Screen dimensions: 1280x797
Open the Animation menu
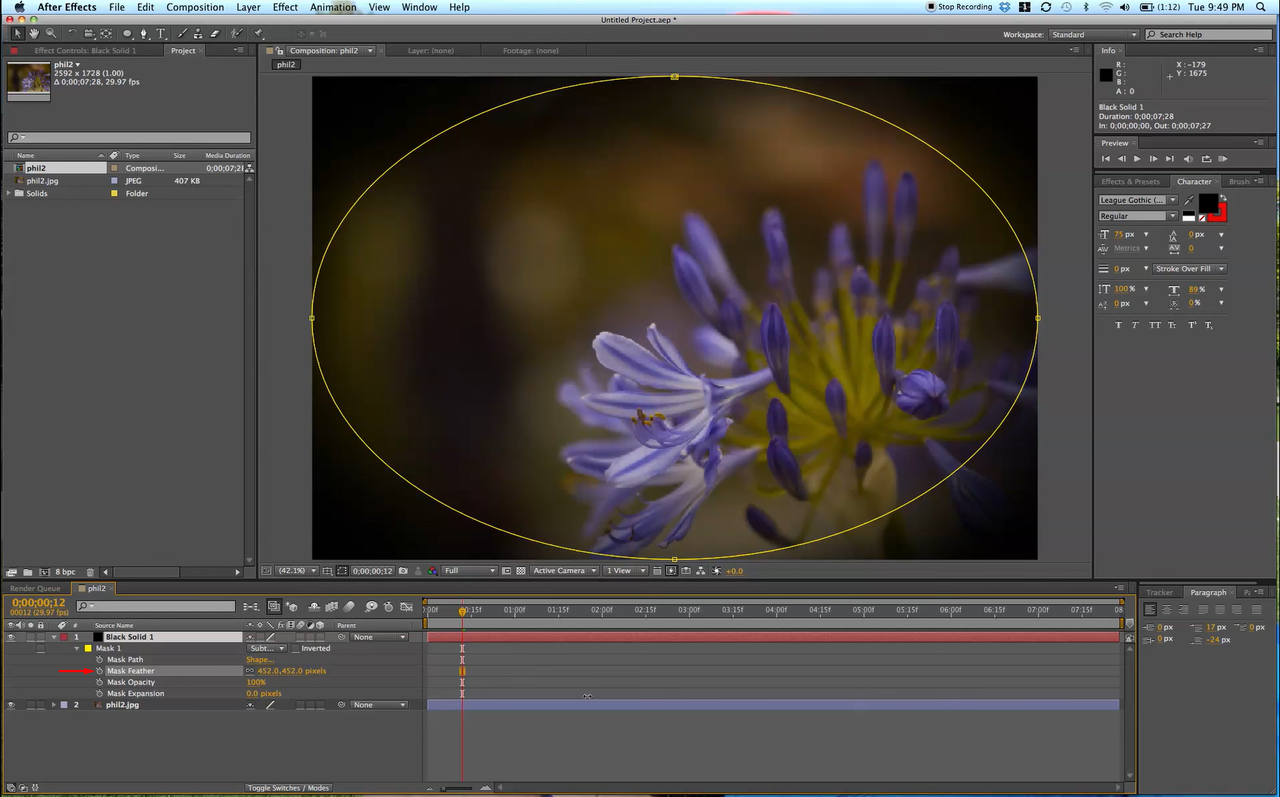click(333, 7)
